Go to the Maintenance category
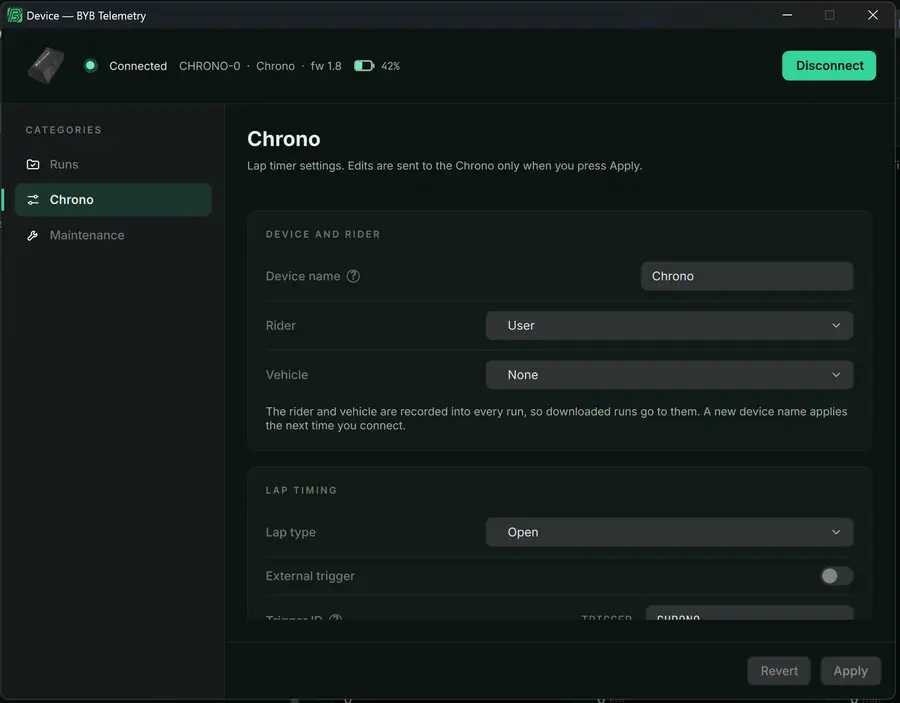 [113, 235]
